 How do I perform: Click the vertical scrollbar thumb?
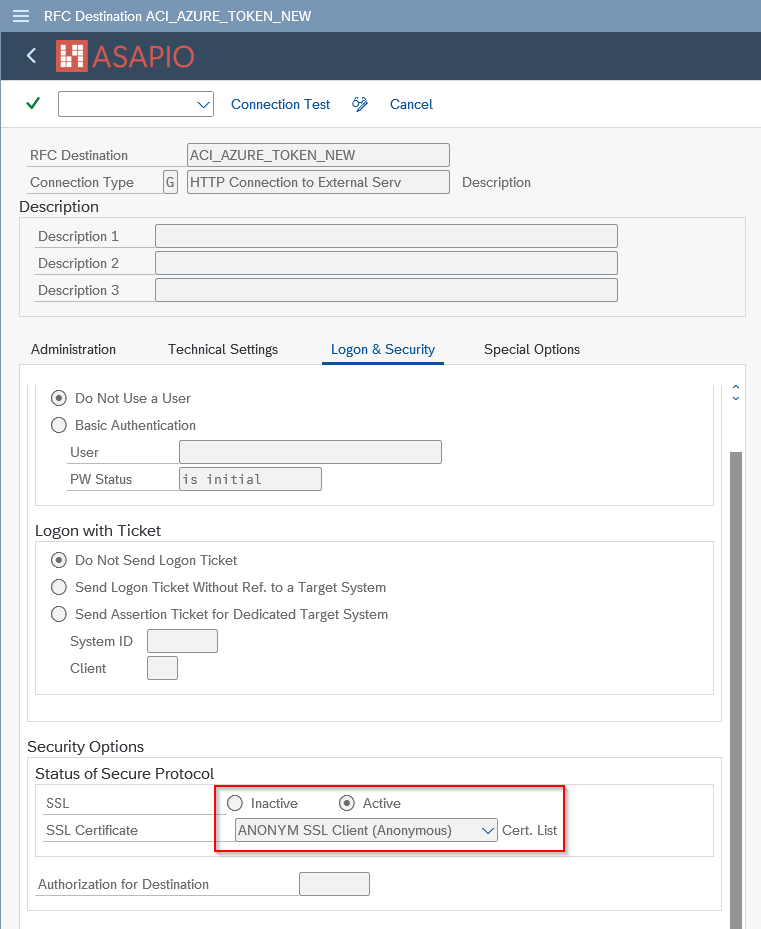click(736, 687)
